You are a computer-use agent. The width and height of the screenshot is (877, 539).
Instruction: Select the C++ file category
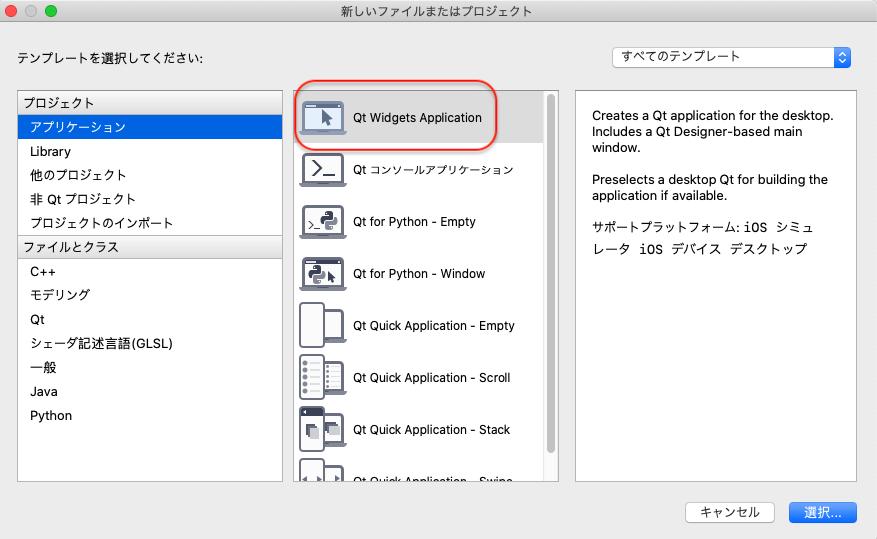pyautogui.click(x=150, y=272)
